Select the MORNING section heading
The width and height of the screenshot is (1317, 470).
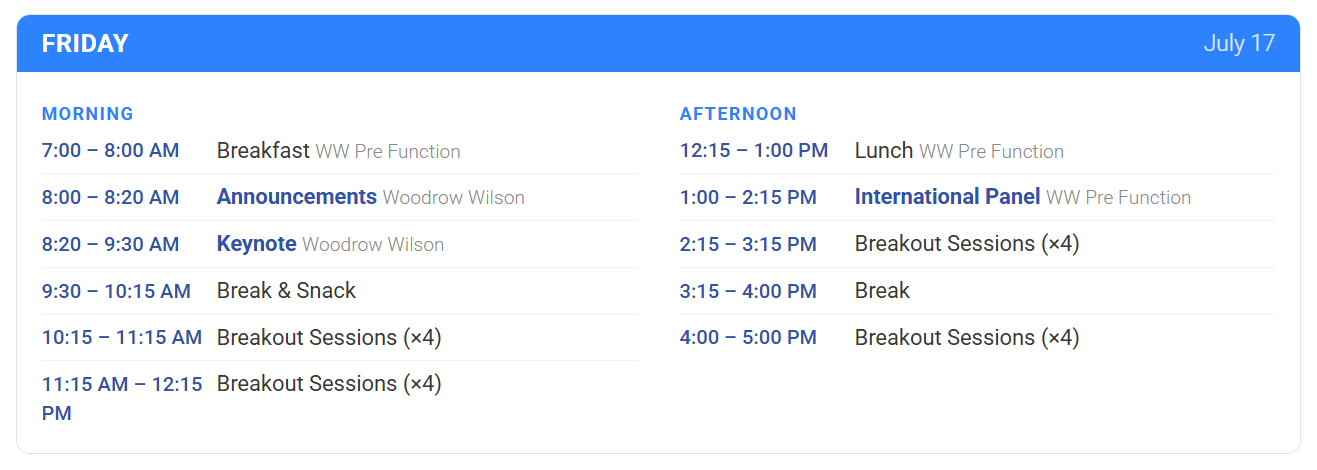pos(87,114)
